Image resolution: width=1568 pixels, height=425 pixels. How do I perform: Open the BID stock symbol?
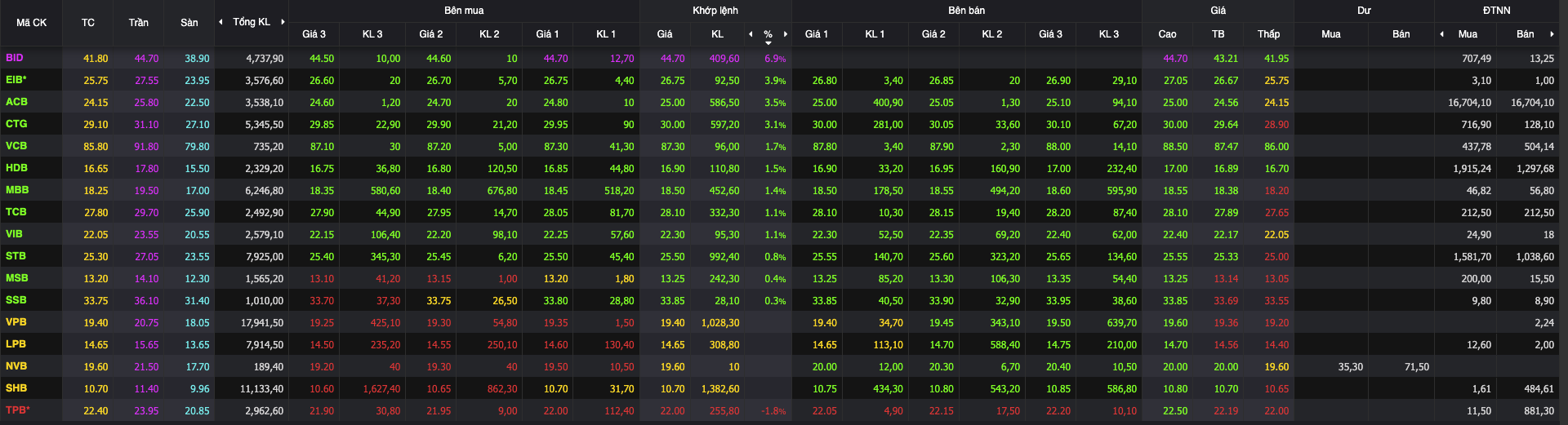(15, 58)
